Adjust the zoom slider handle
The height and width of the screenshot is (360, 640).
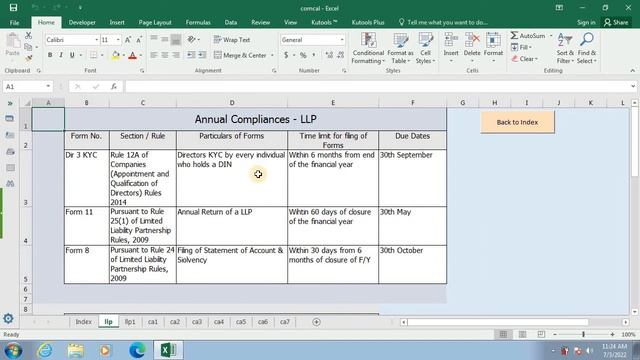click(x=583, y=335)
